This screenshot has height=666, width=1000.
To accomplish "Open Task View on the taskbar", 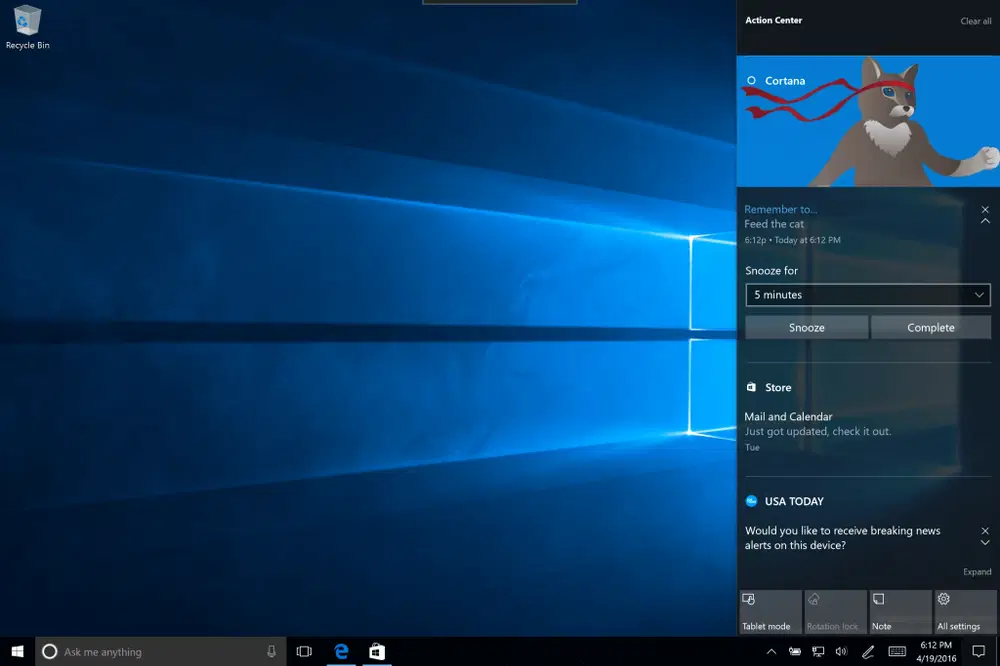I will coord(304,651).
